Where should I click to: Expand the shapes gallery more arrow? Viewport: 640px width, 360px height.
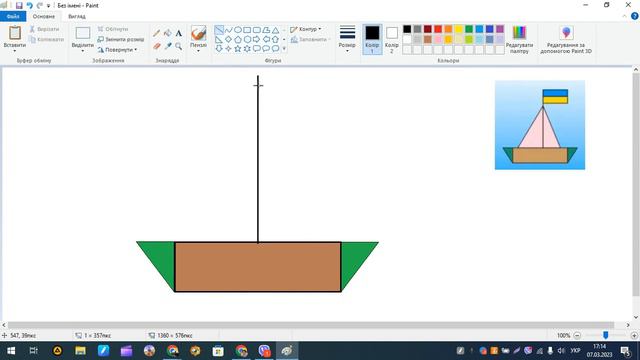(x=284, y=49)
